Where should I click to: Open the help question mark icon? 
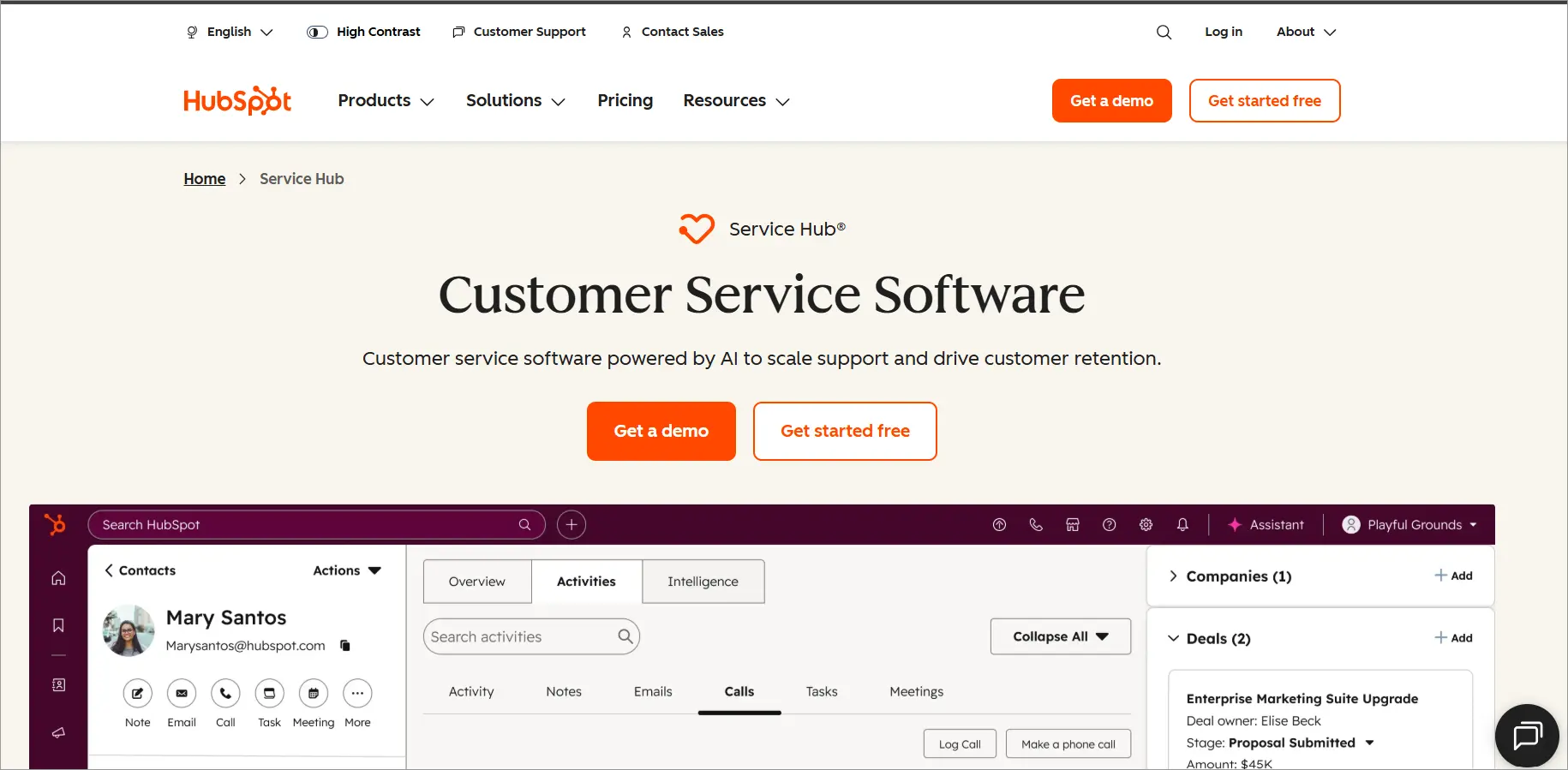(x=1110, y=525)
